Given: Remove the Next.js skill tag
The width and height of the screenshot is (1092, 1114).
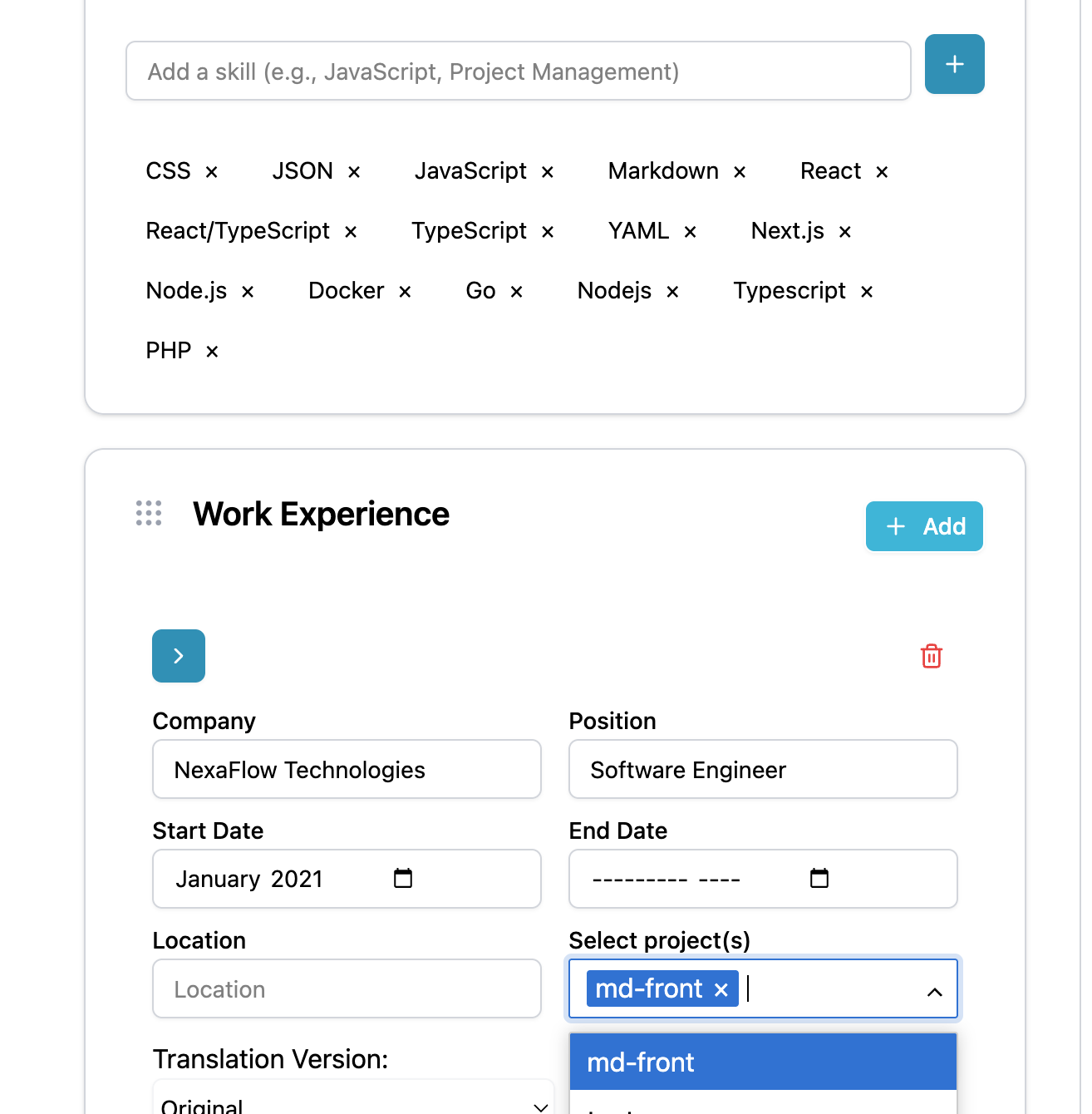Looking at the screenshot, I should click(x=844, y=232).
